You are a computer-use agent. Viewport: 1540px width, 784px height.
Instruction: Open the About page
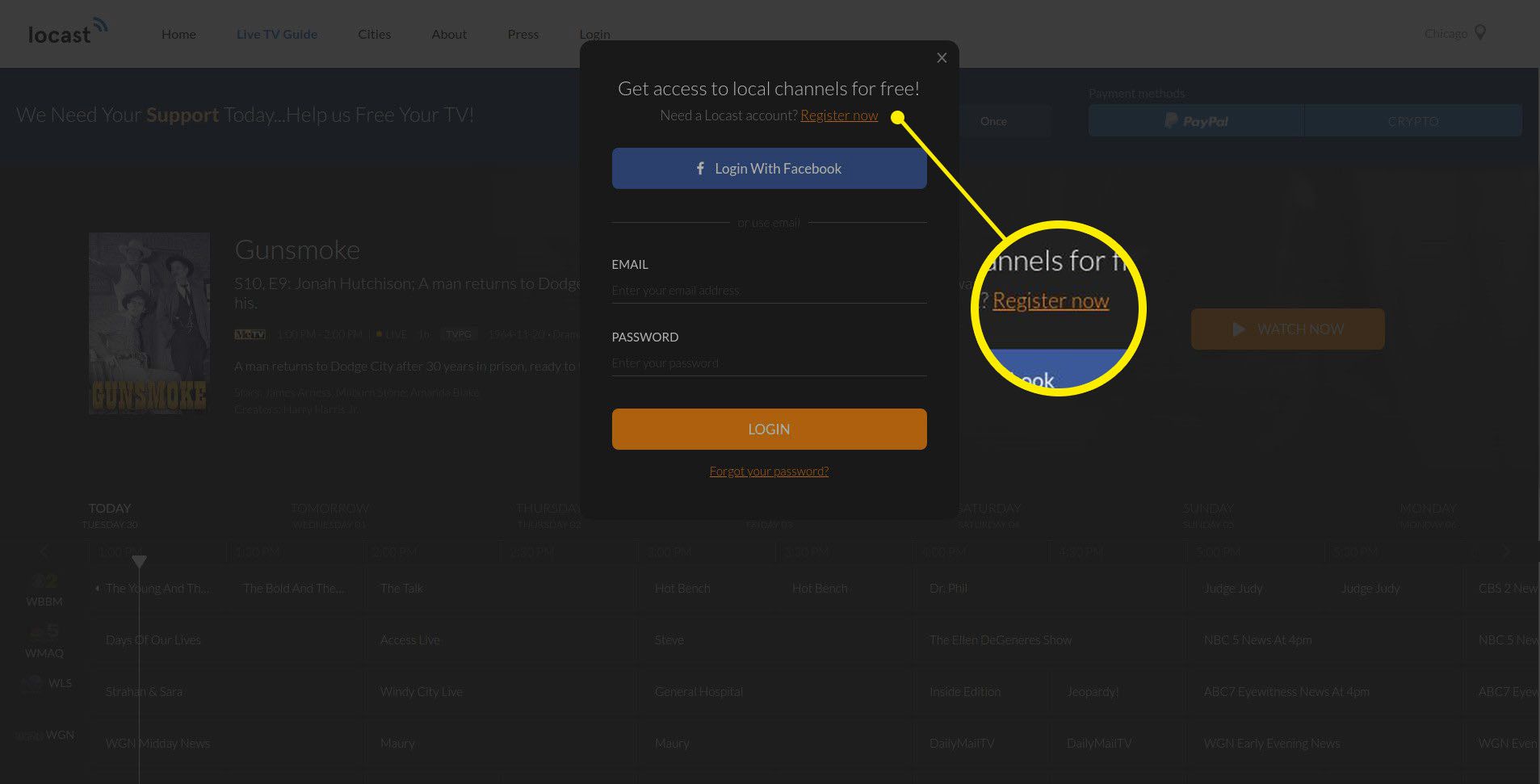(449, 34)
